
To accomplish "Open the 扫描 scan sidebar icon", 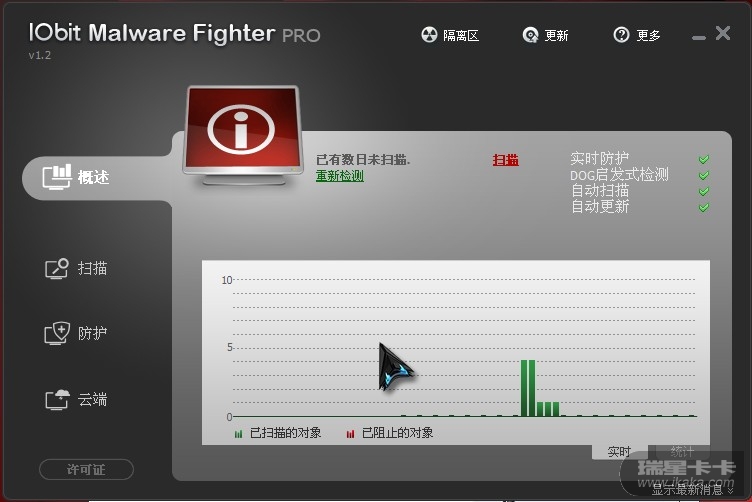I will coord(57,268).
